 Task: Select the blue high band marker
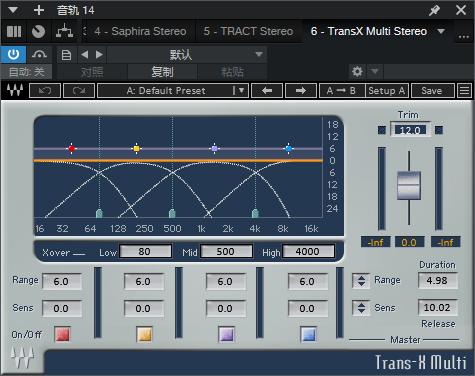tap(289, 148)
